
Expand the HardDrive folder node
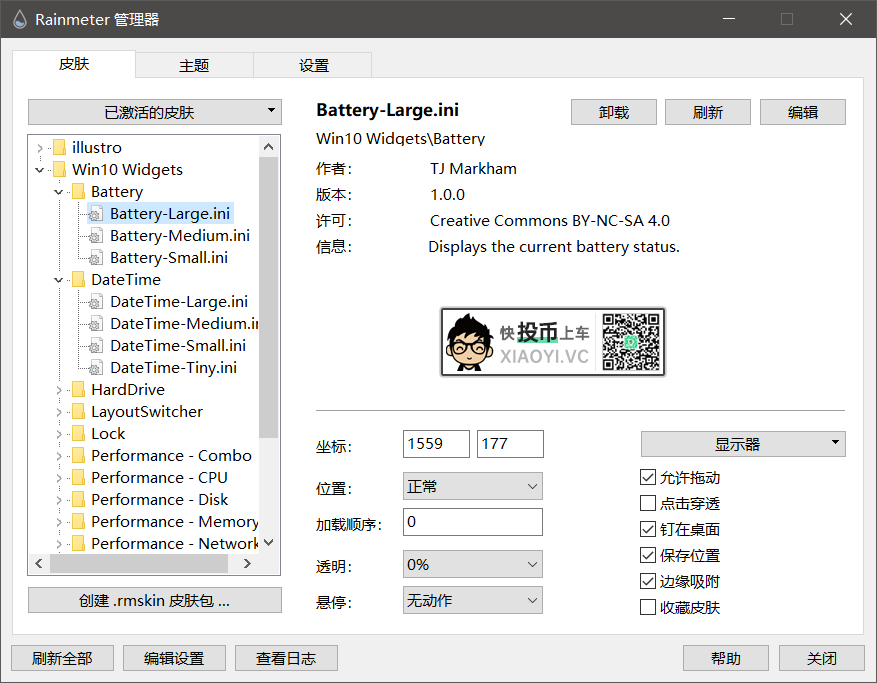(59, 389)
